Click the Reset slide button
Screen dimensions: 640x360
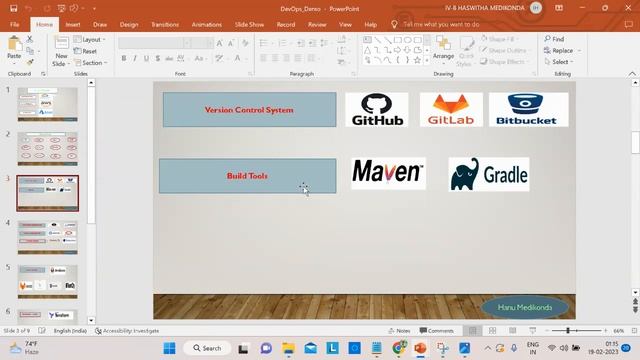[x=86, y=51]
